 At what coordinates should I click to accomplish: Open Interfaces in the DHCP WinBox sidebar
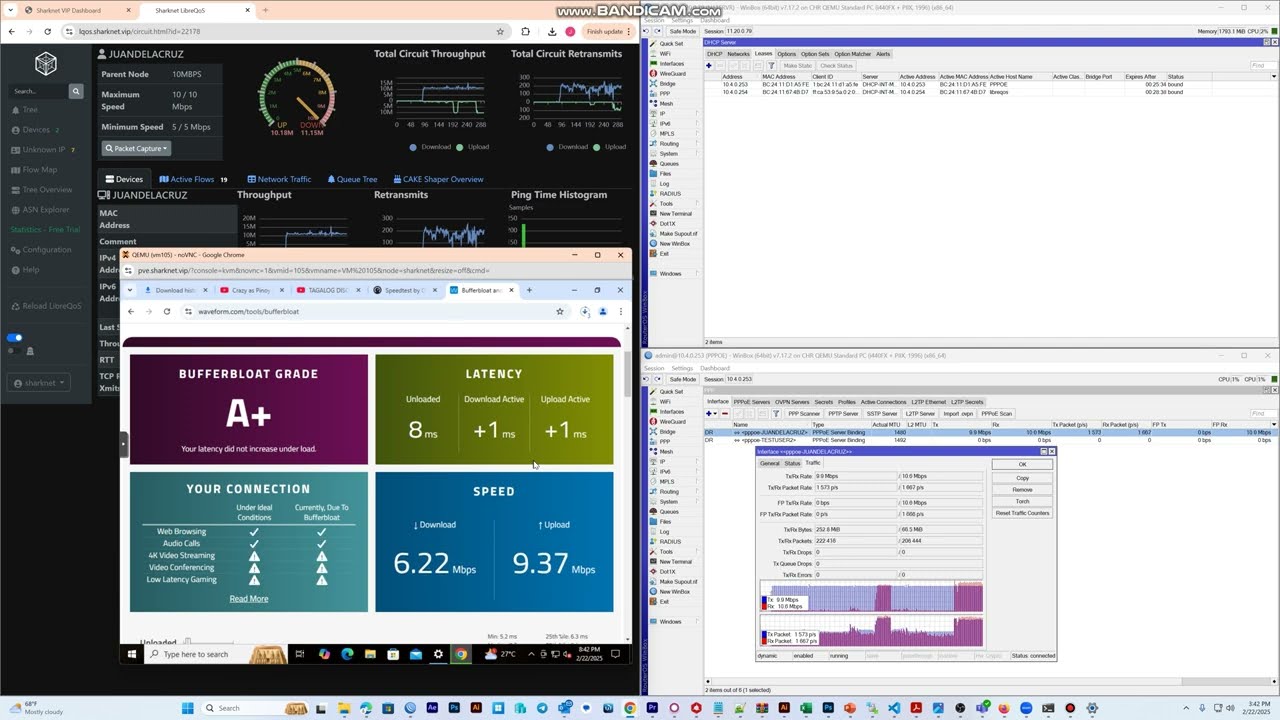click(x=671, y=64)
